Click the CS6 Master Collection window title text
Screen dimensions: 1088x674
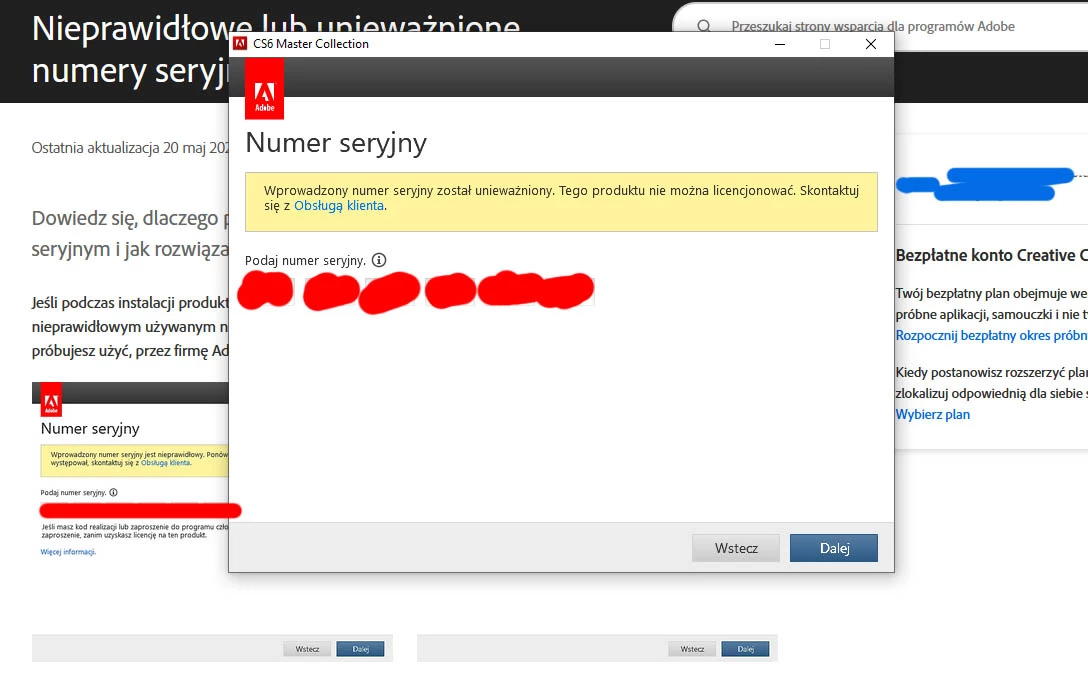click(x=311, y=44)
